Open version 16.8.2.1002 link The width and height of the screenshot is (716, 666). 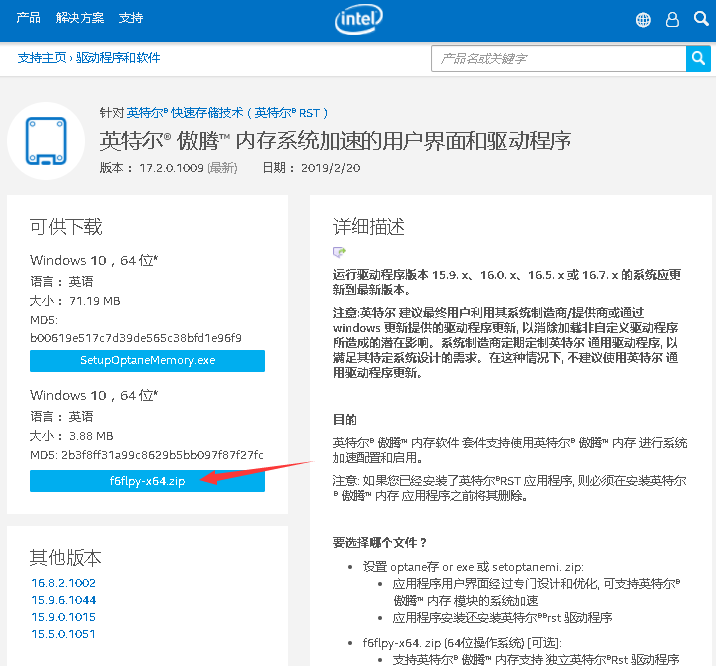pos(63,583)
